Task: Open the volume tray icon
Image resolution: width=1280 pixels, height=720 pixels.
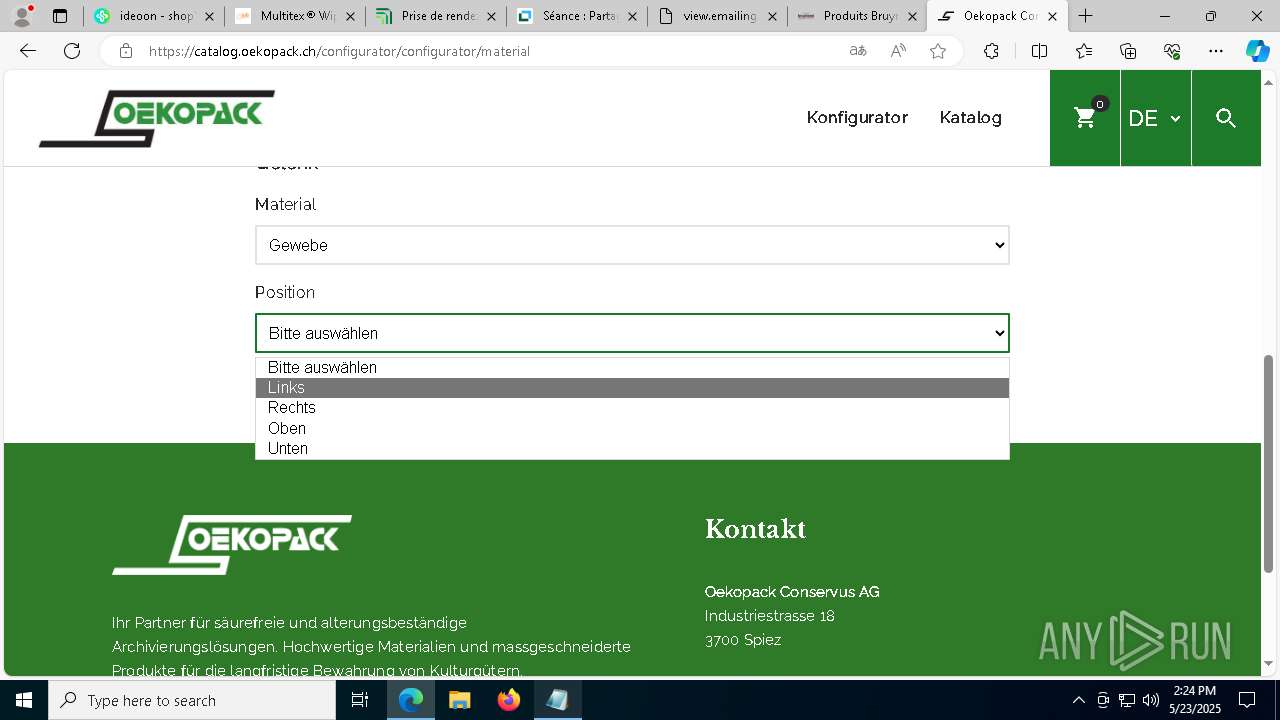Action: point(1151,700)
